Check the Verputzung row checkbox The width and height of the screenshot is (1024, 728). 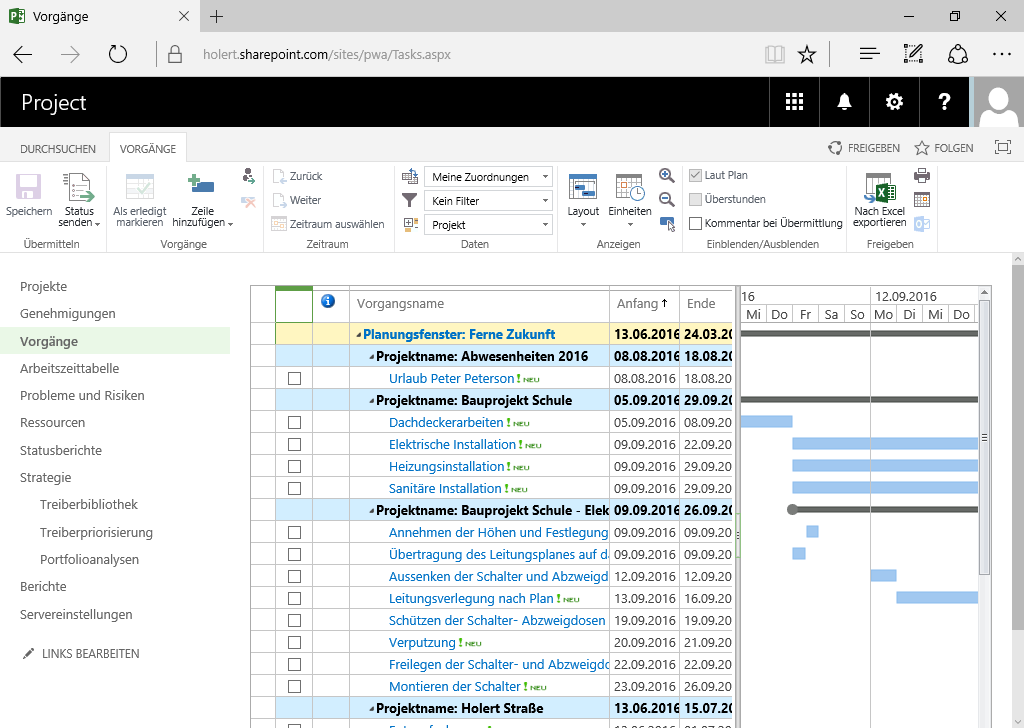(x=295, y=642)
